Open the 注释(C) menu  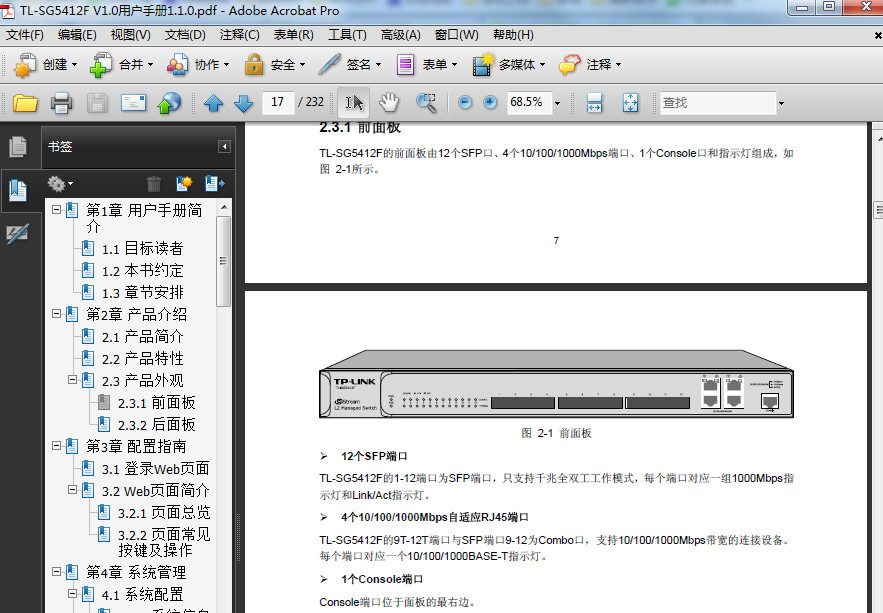pyautogui.click(x=240, y=35)
